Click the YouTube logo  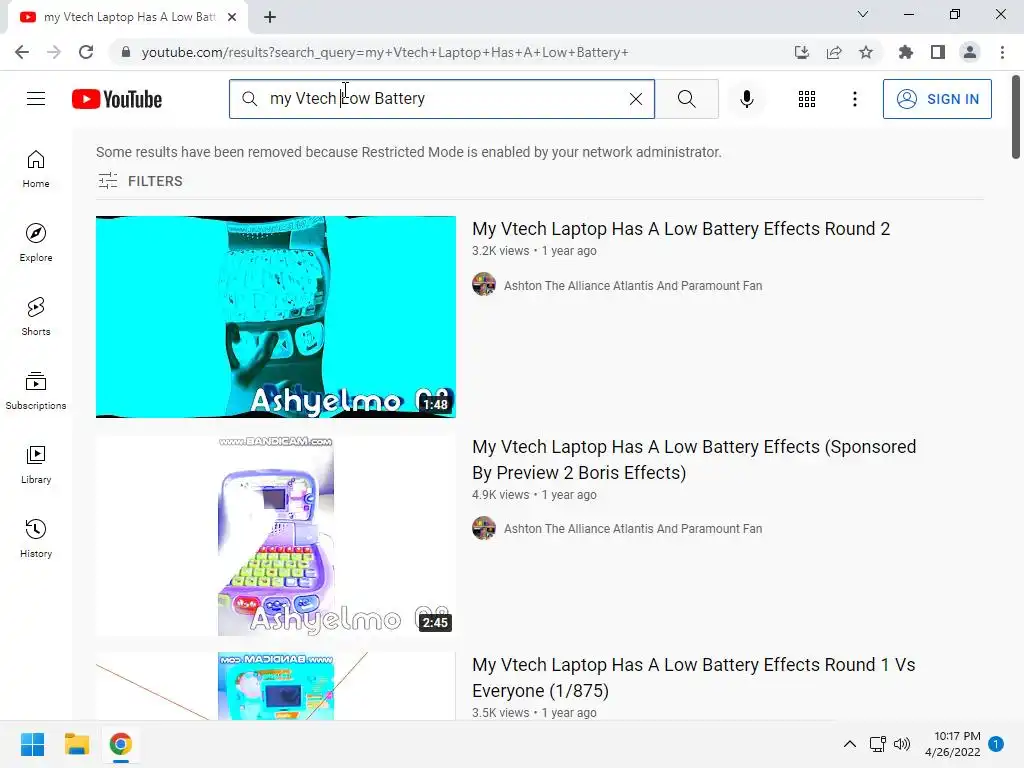(117, 99)
